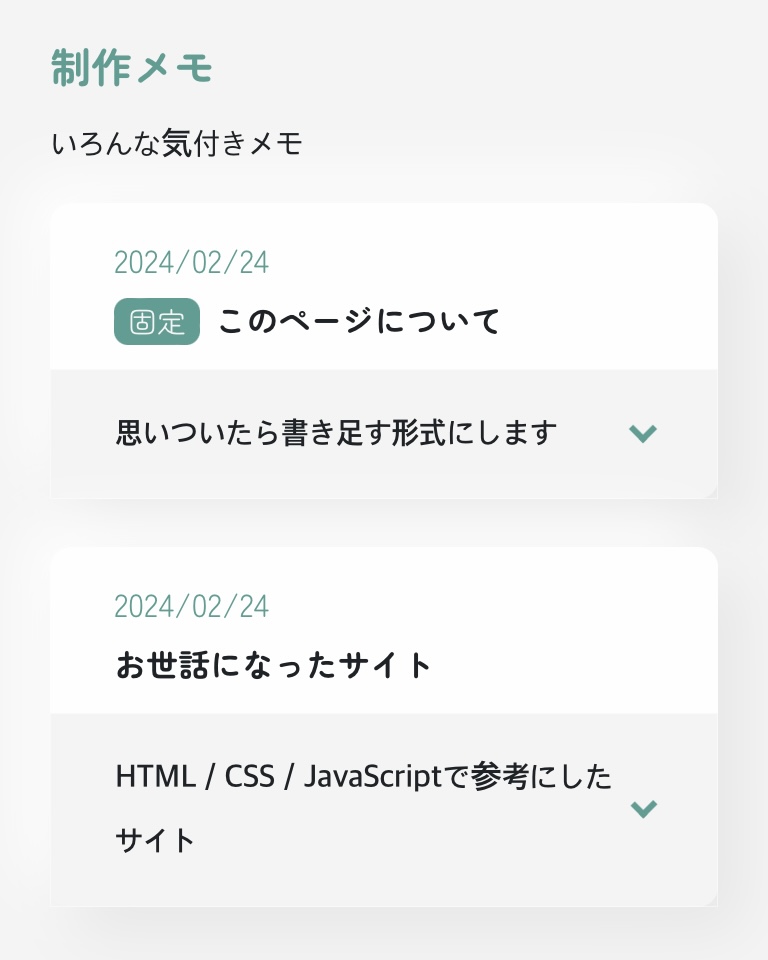
Task: Toggle the HTML / CSS / JavaScriptで参考にした summary line
Action: point(364,776)
